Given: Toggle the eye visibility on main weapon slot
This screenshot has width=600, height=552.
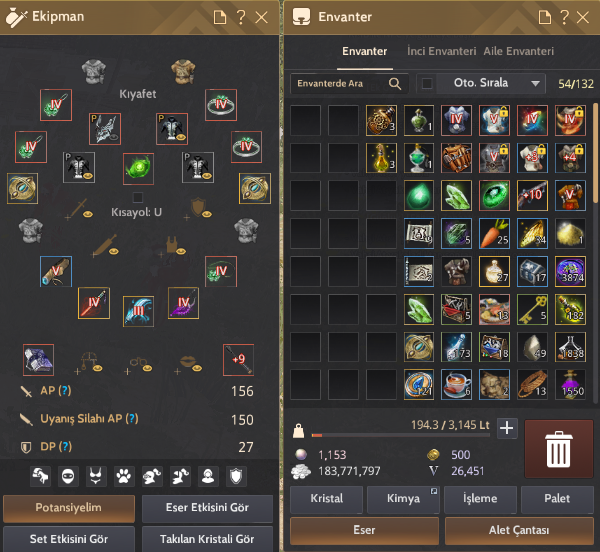Looking at the screenshot, I should click(x=88, y=214).
